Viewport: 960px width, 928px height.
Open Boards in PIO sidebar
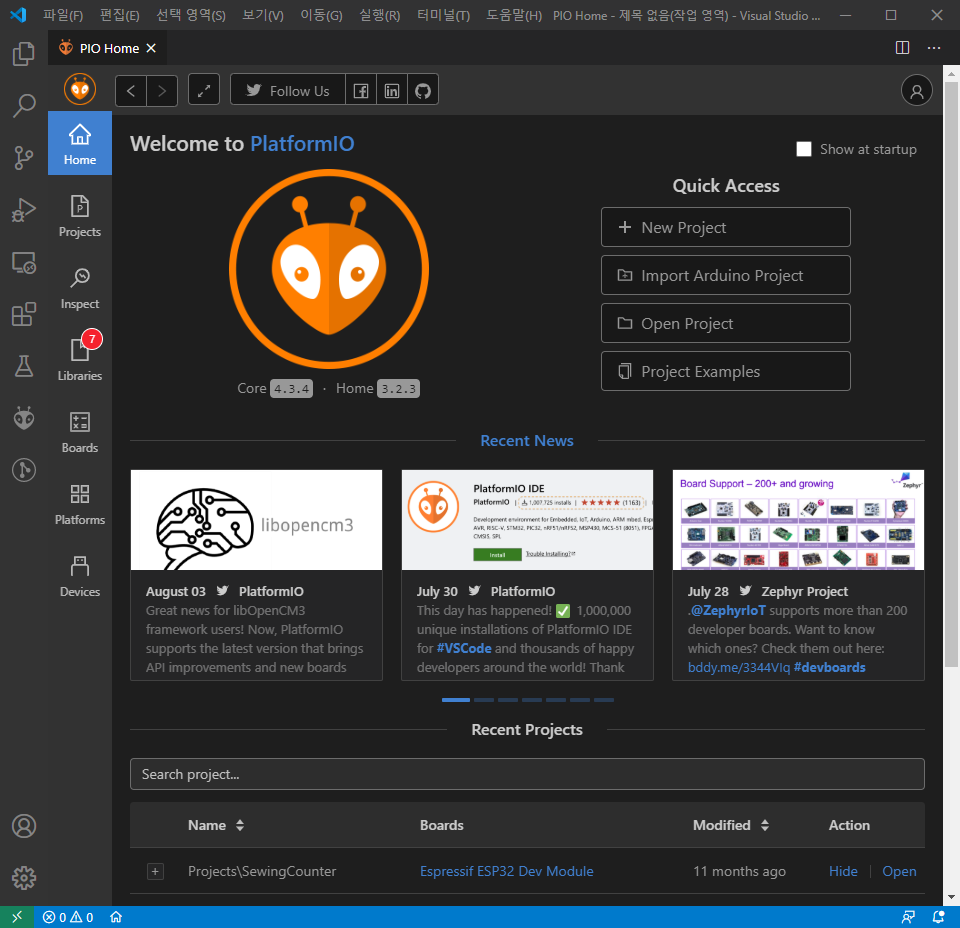click(80, 432)
